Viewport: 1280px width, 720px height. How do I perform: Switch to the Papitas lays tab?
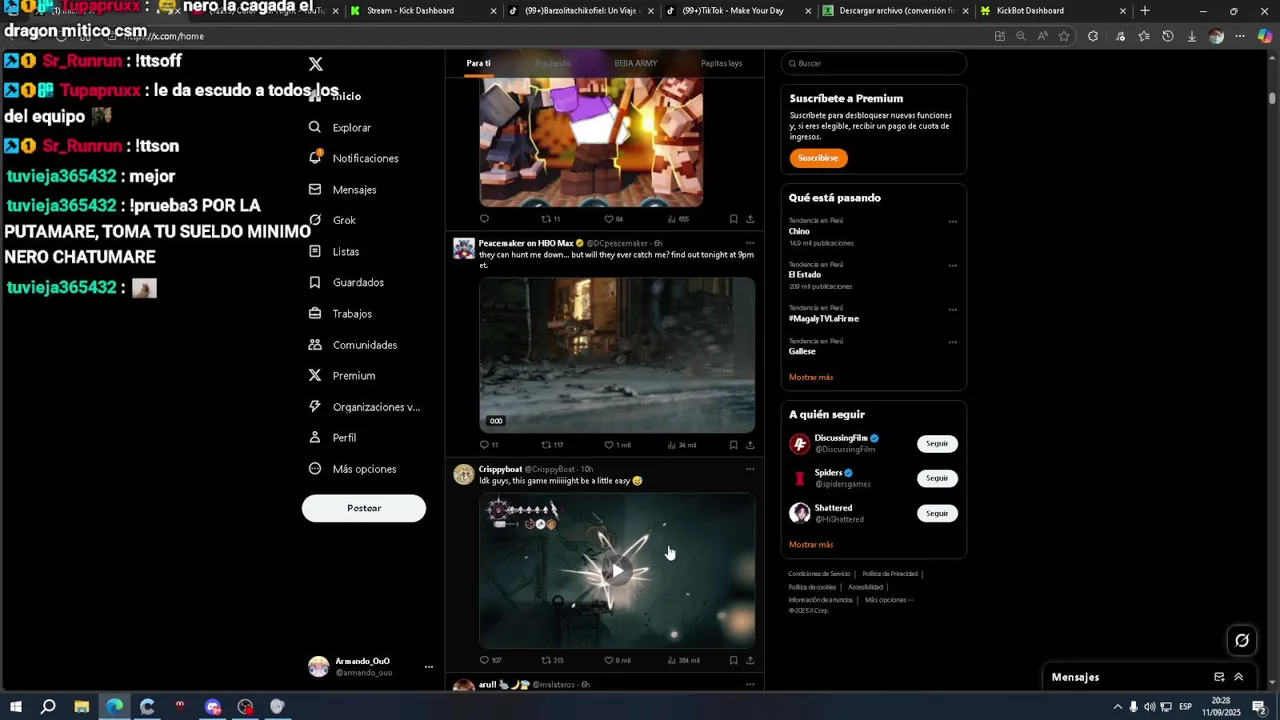pos(721,63)
